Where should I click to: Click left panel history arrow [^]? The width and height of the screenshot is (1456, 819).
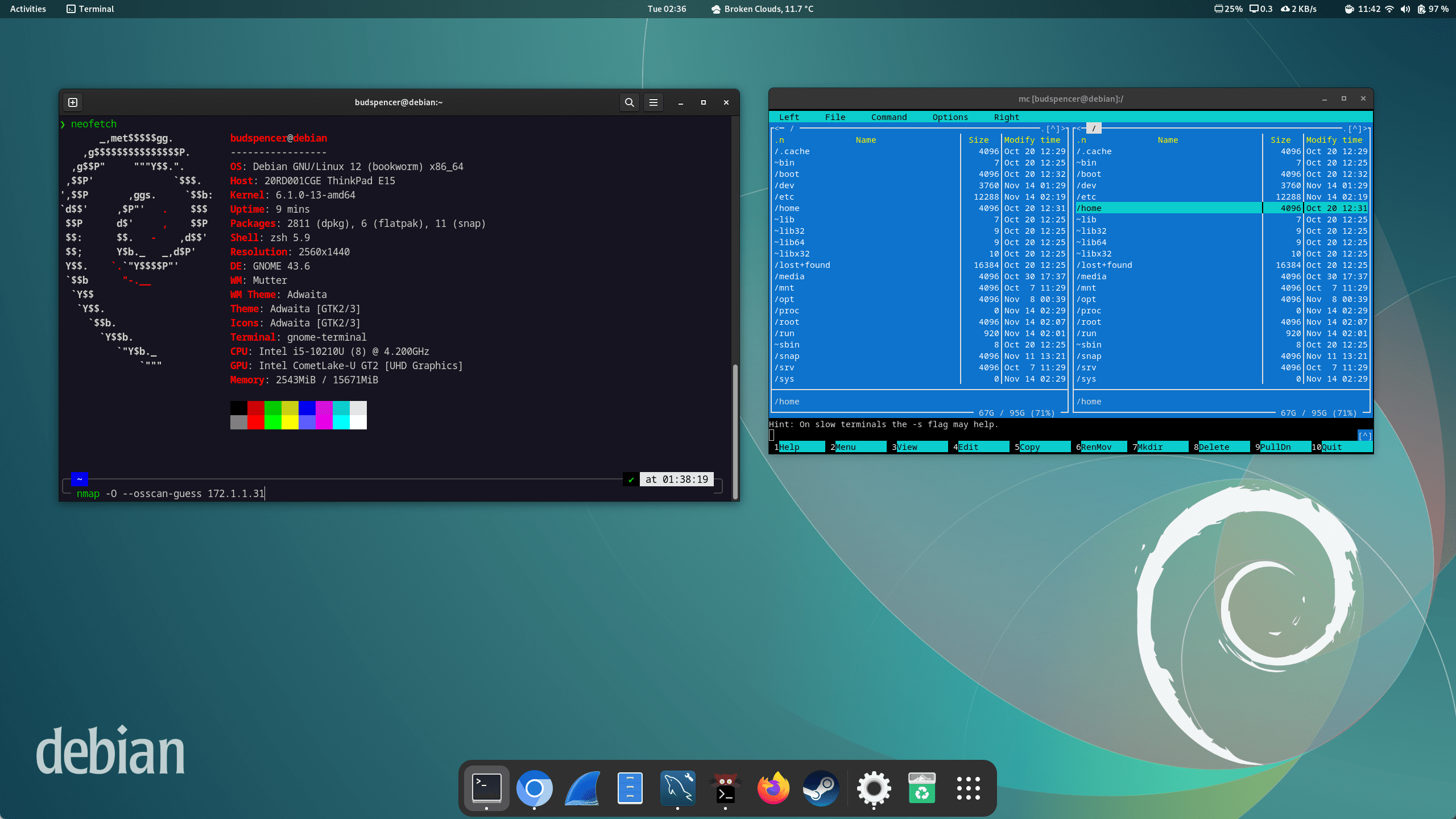click(x=1053, y=129)
